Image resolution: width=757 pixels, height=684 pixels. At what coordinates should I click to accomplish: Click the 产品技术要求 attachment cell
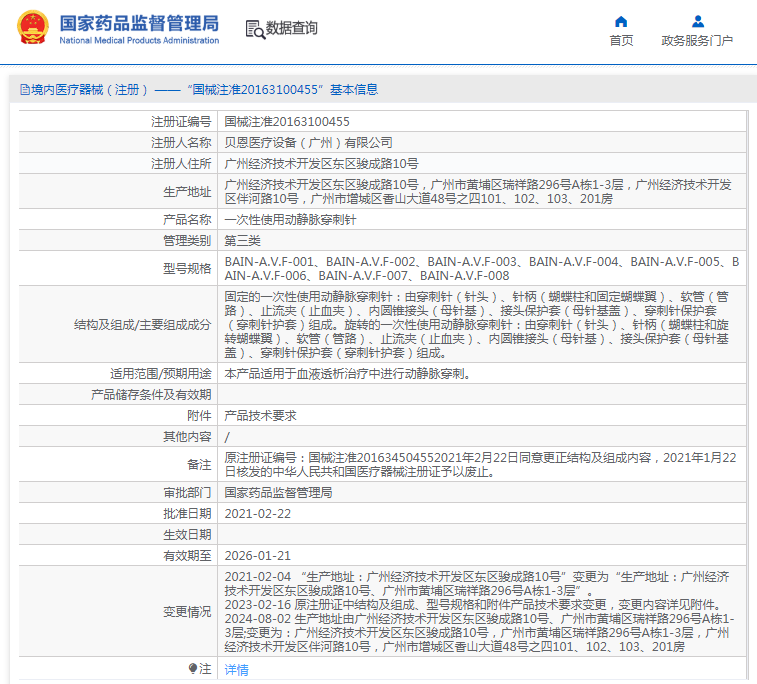tap(260, 415)
